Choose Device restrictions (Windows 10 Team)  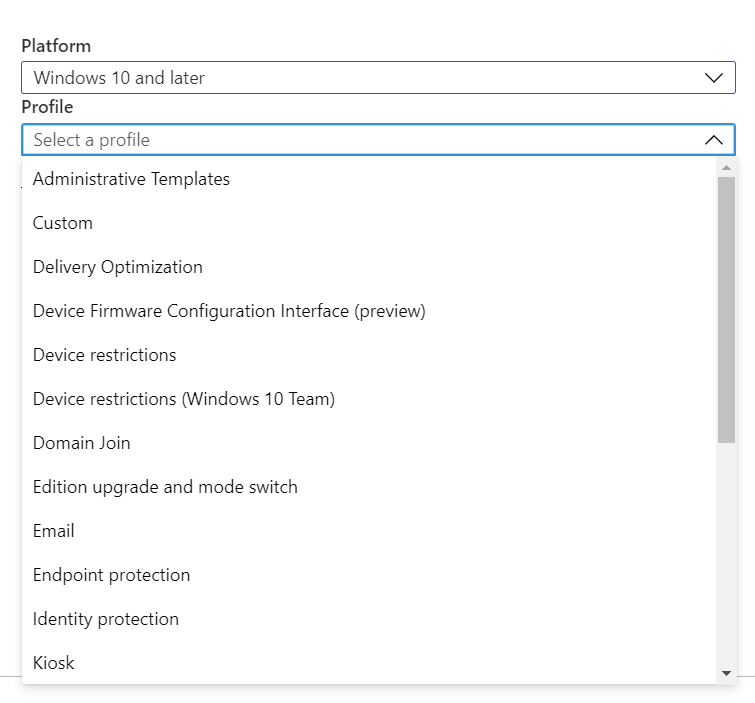[184, 399]
